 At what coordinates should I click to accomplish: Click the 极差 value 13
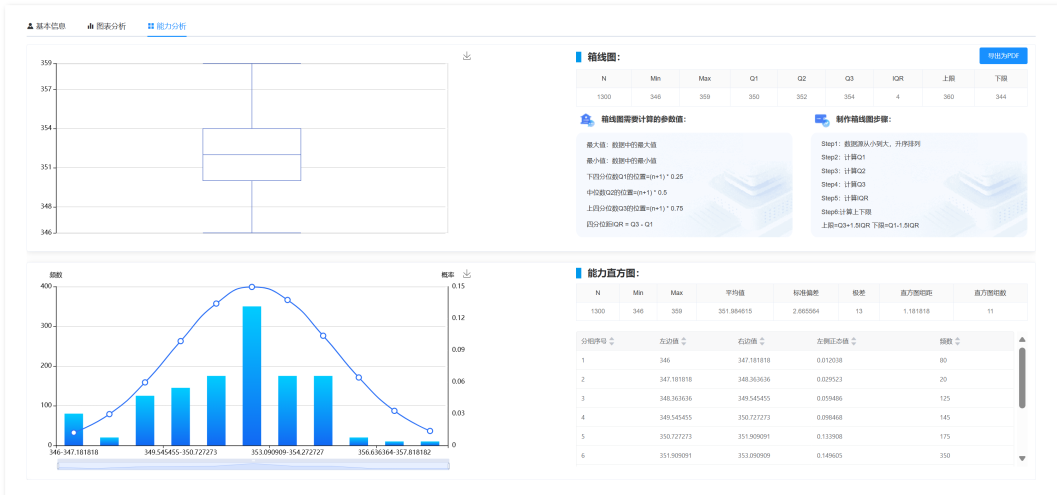tap(859, 312)
